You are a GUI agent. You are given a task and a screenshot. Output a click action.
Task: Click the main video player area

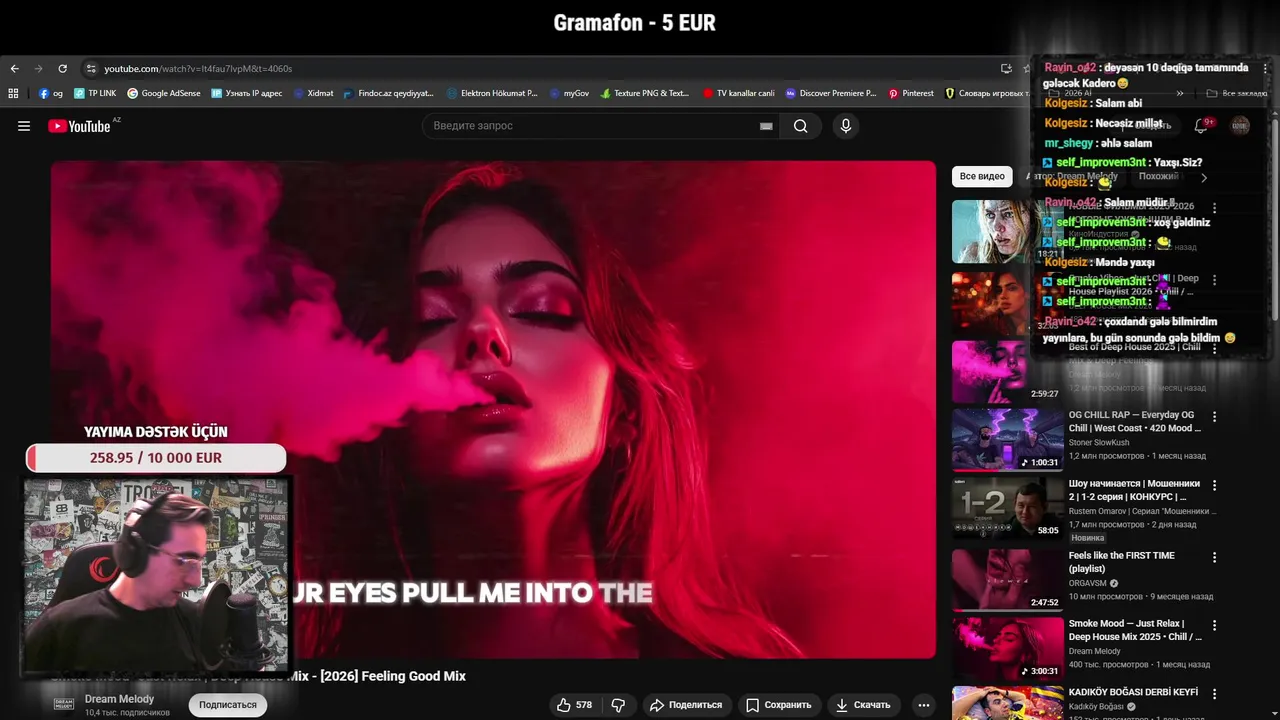(494, 409)
